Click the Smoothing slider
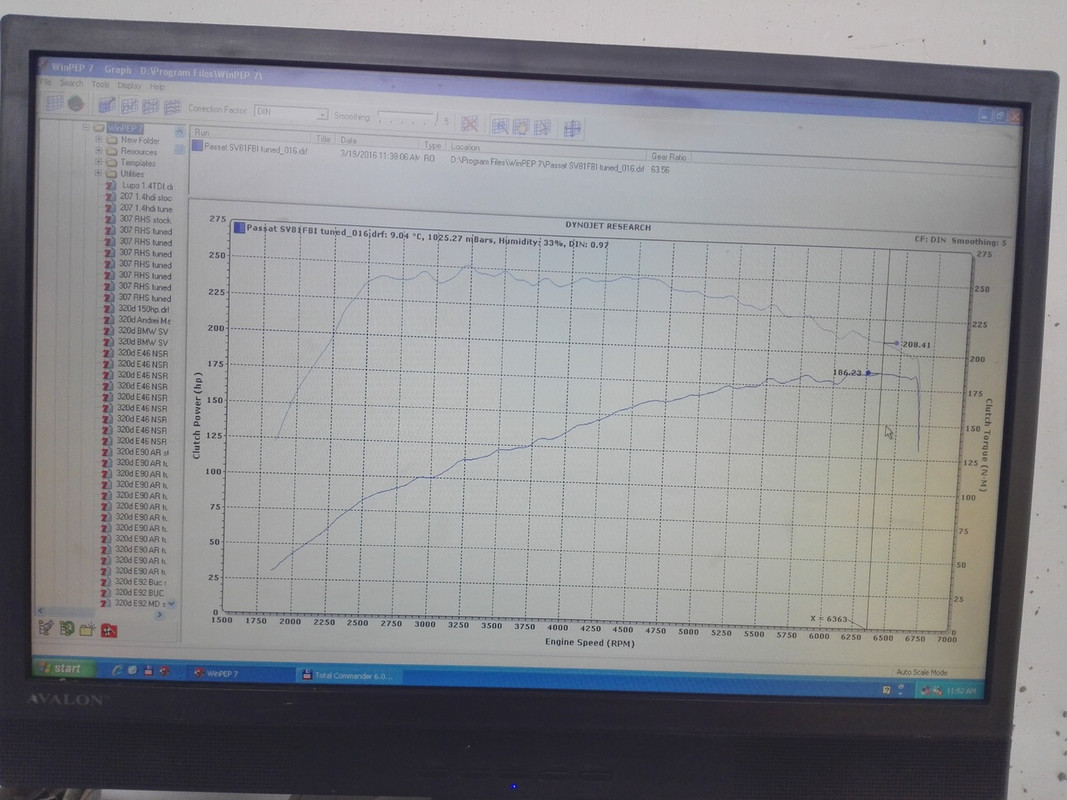 pos(407,118)
